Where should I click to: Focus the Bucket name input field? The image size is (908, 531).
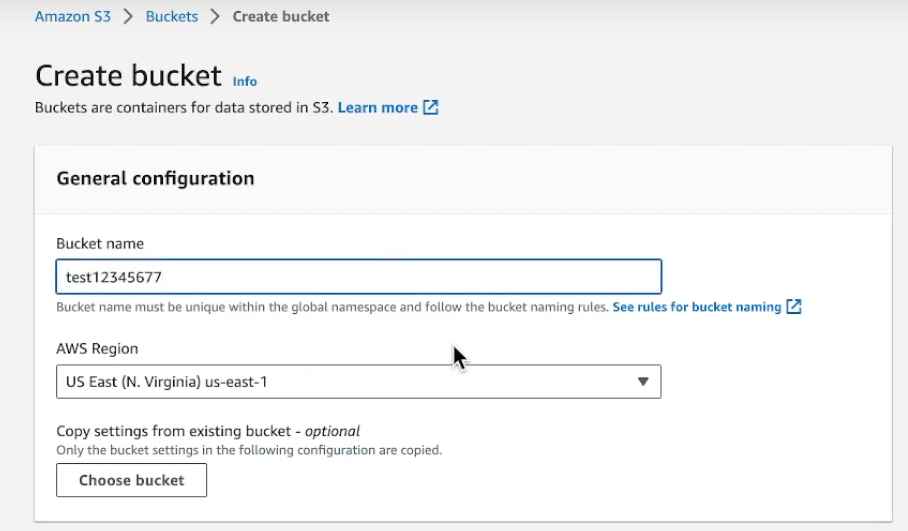358,277
